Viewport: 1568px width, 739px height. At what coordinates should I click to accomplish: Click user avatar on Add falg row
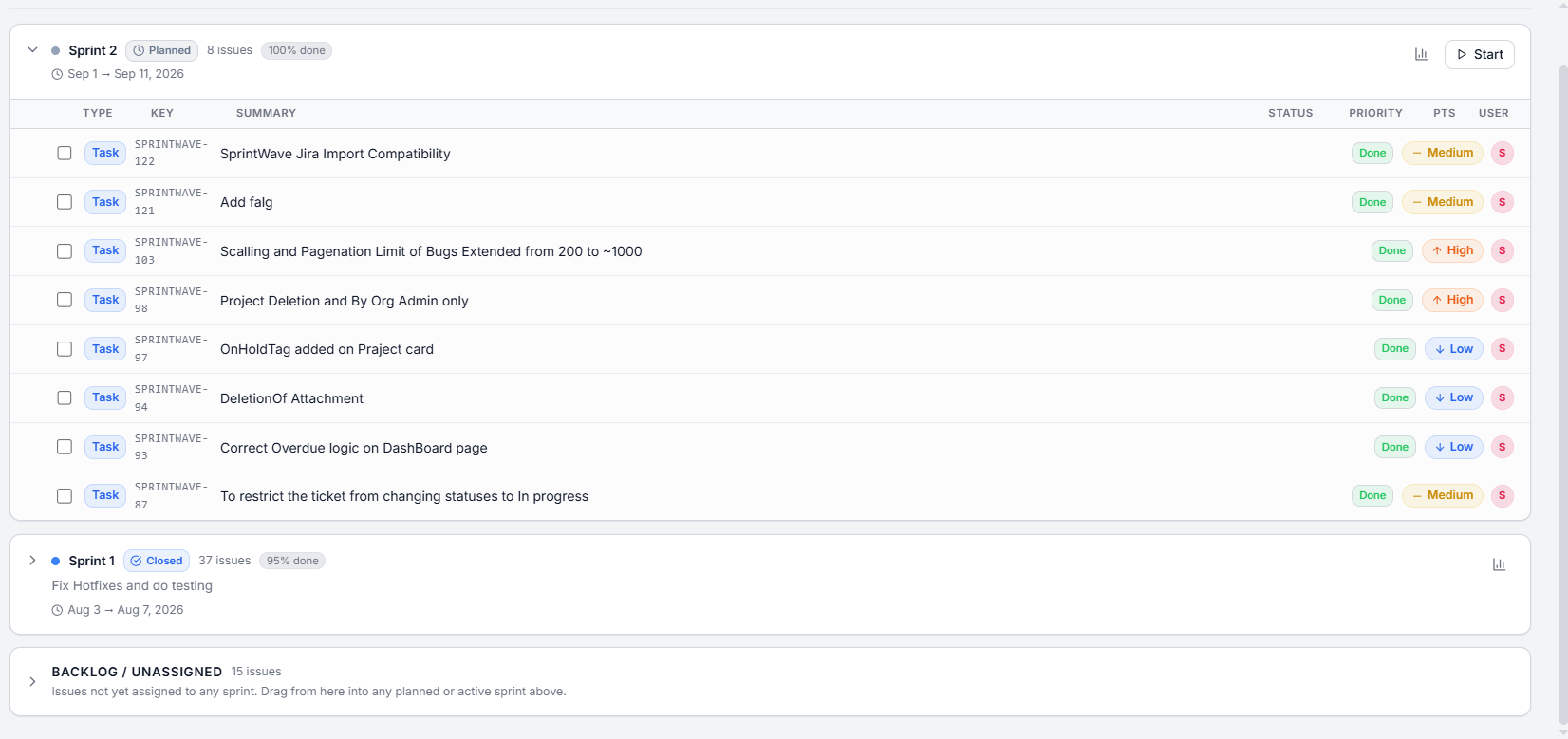coord(1502,202)
